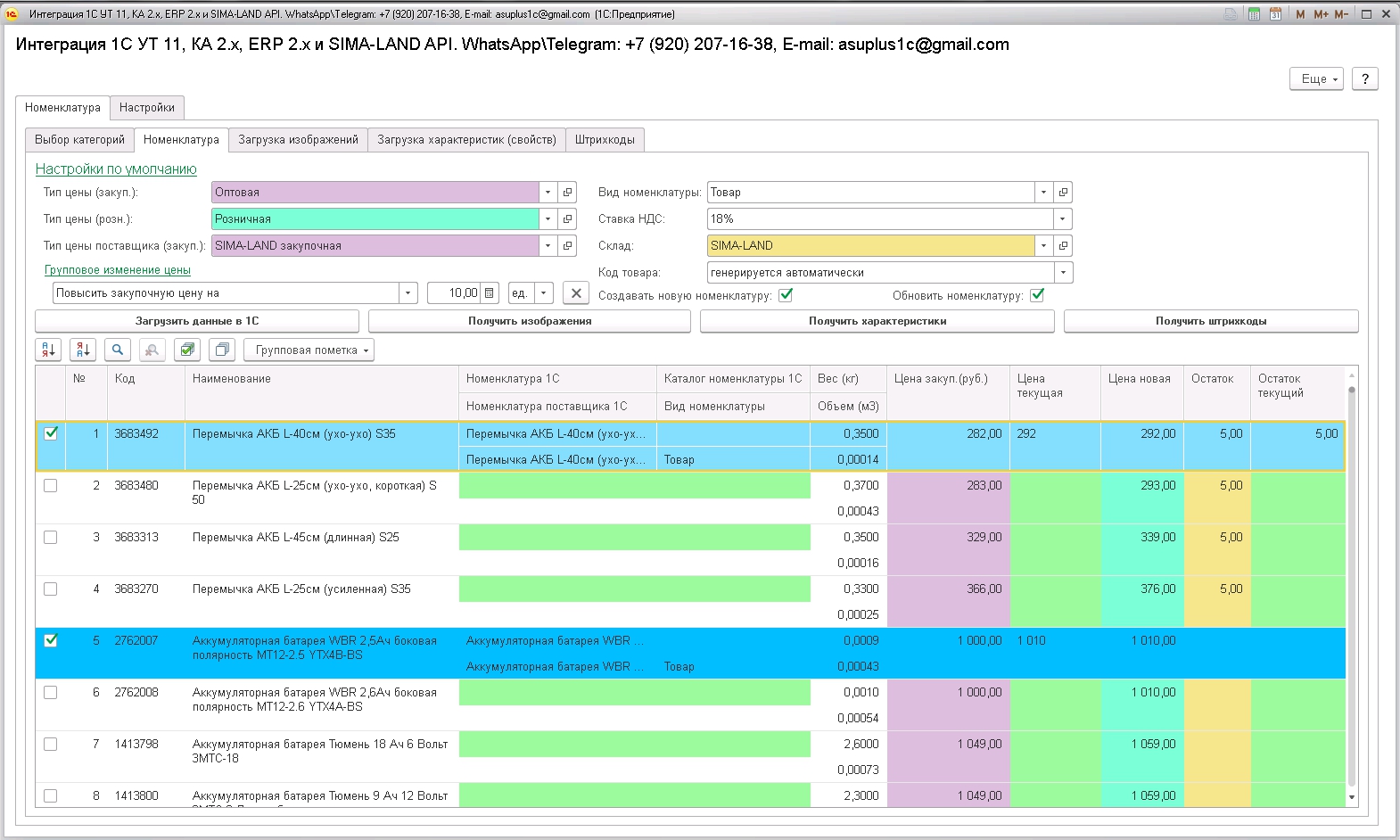Open the Групповая пометка dropdown menu
This screenshot has width=1400, height=840.
pos(309,350)
